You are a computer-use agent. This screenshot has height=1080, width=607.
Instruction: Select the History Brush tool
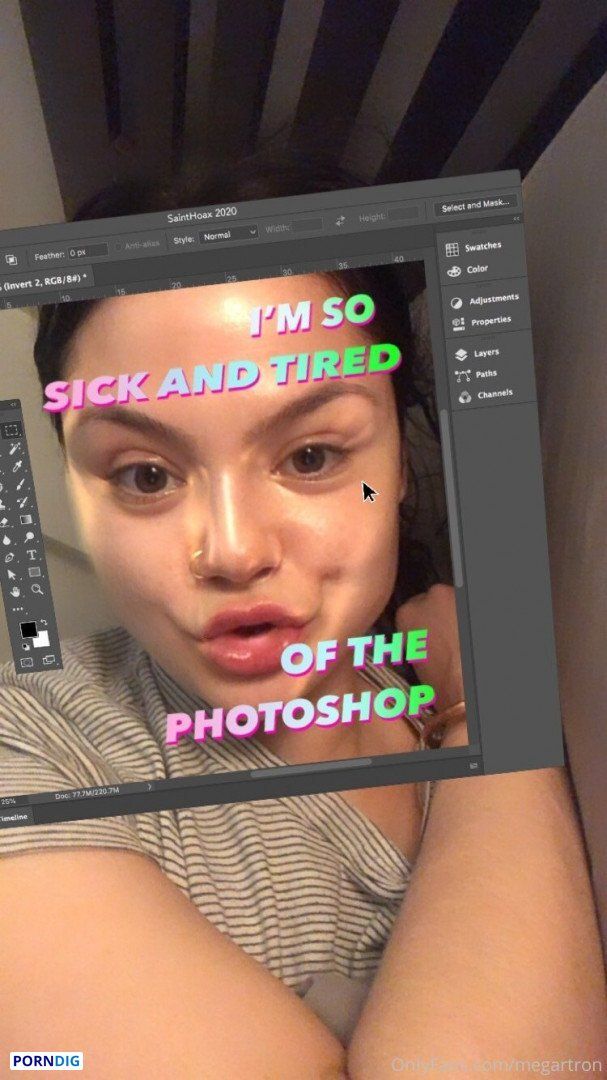click(23, 502)
